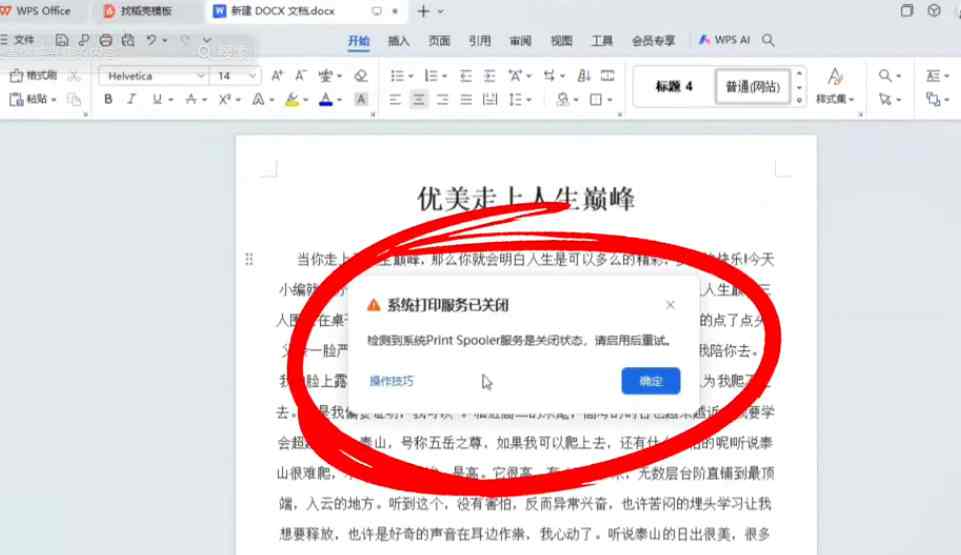The image size is (961, 555).
Task: Expand the bullet list options arrow
Action: coord(410,76)
